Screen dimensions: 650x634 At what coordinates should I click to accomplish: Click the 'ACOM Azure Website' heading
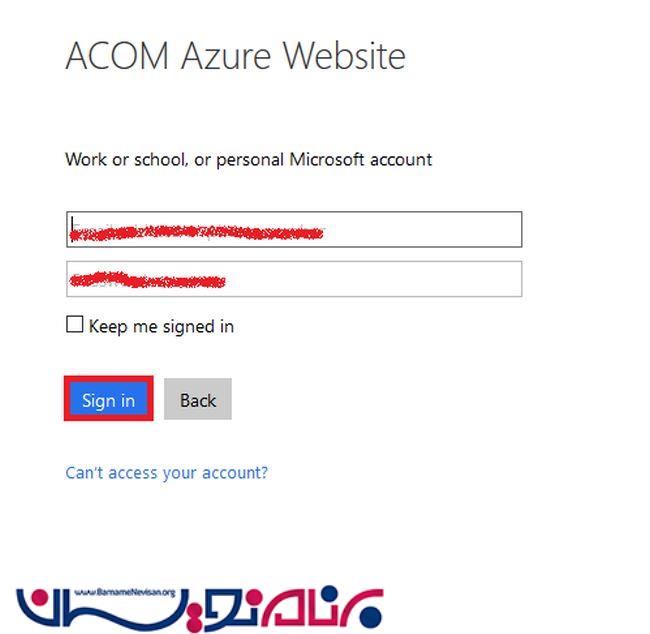[235, 56]
